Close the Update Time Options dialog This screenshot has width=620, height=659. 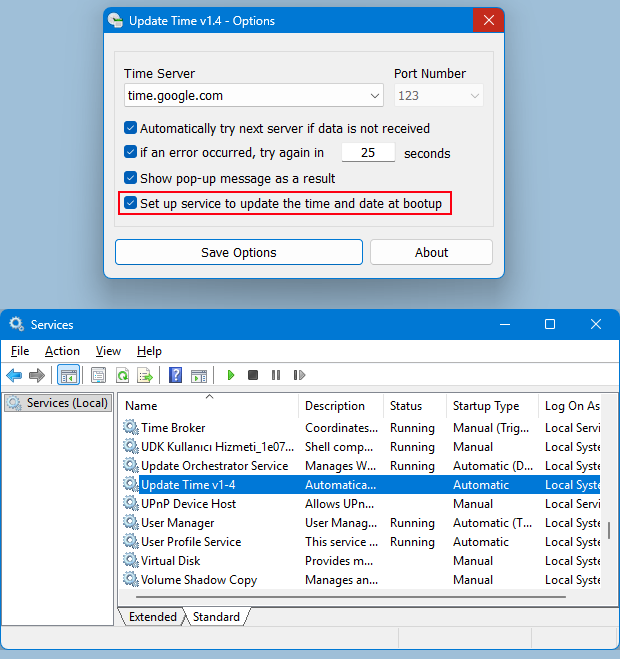[x=488, y=20]
